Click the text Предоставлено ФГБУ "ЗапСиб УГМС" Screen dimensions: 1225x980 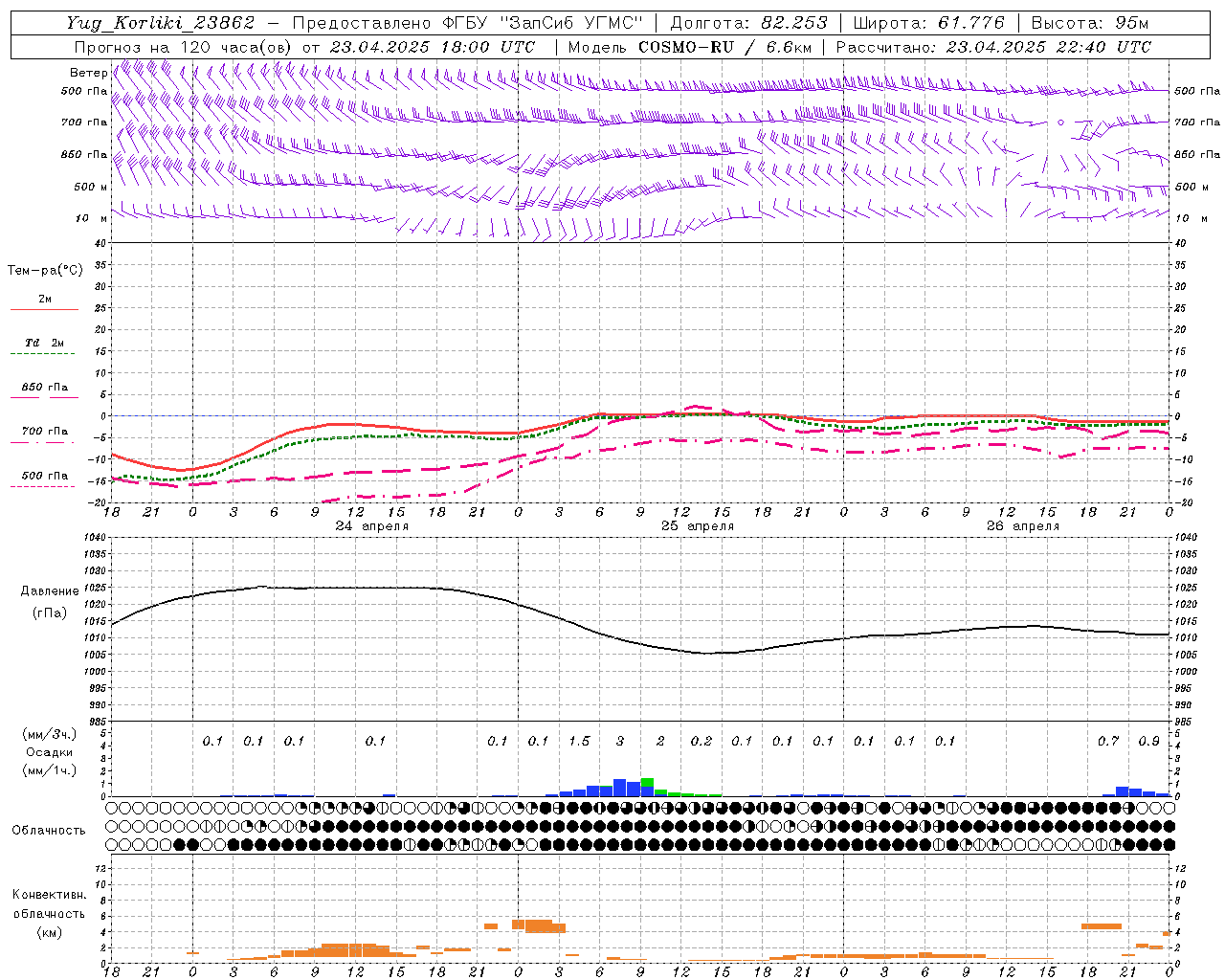coord(467,23)
